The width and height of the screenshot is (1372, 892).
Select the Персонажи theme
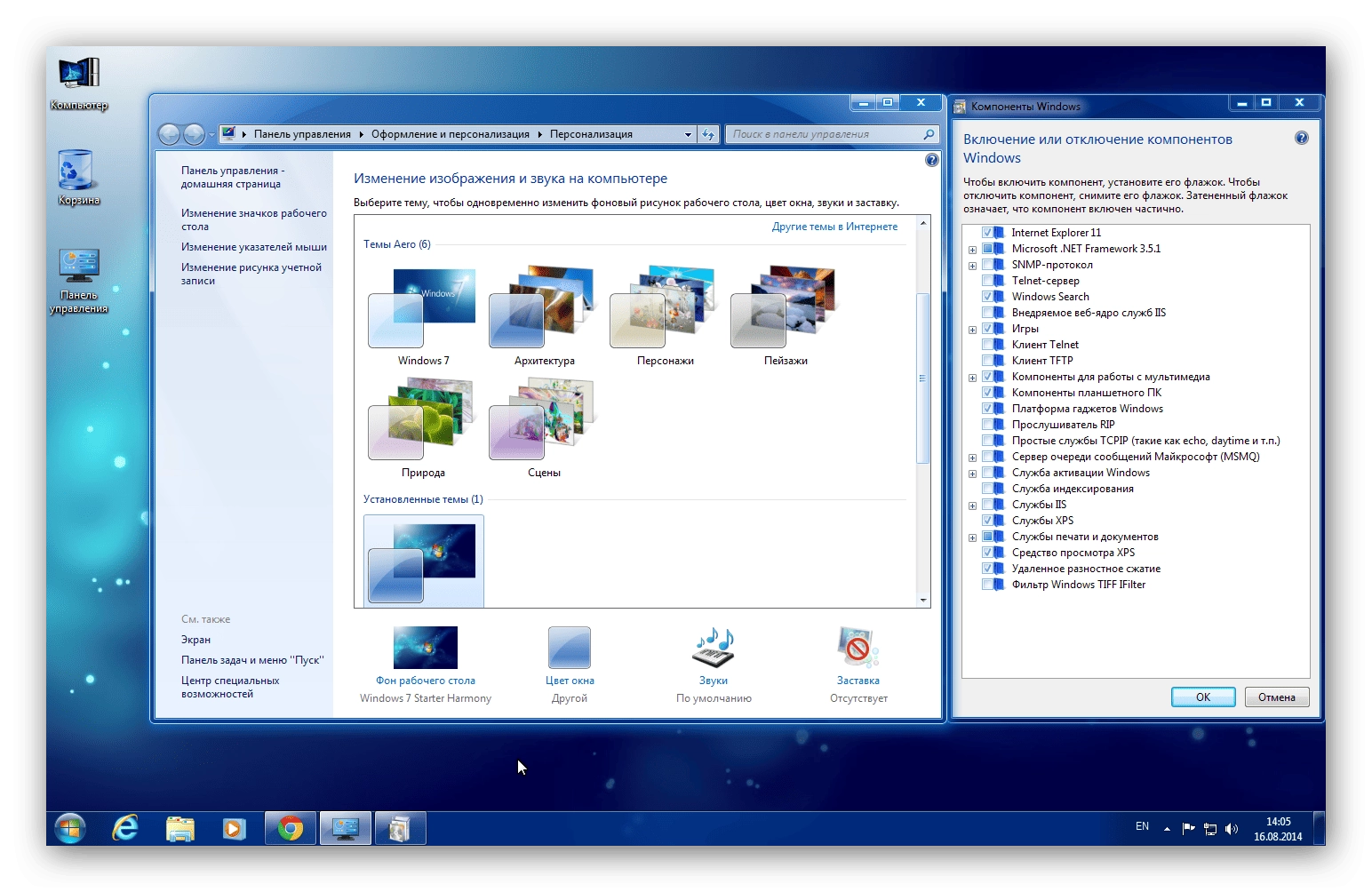click(665, 316)
